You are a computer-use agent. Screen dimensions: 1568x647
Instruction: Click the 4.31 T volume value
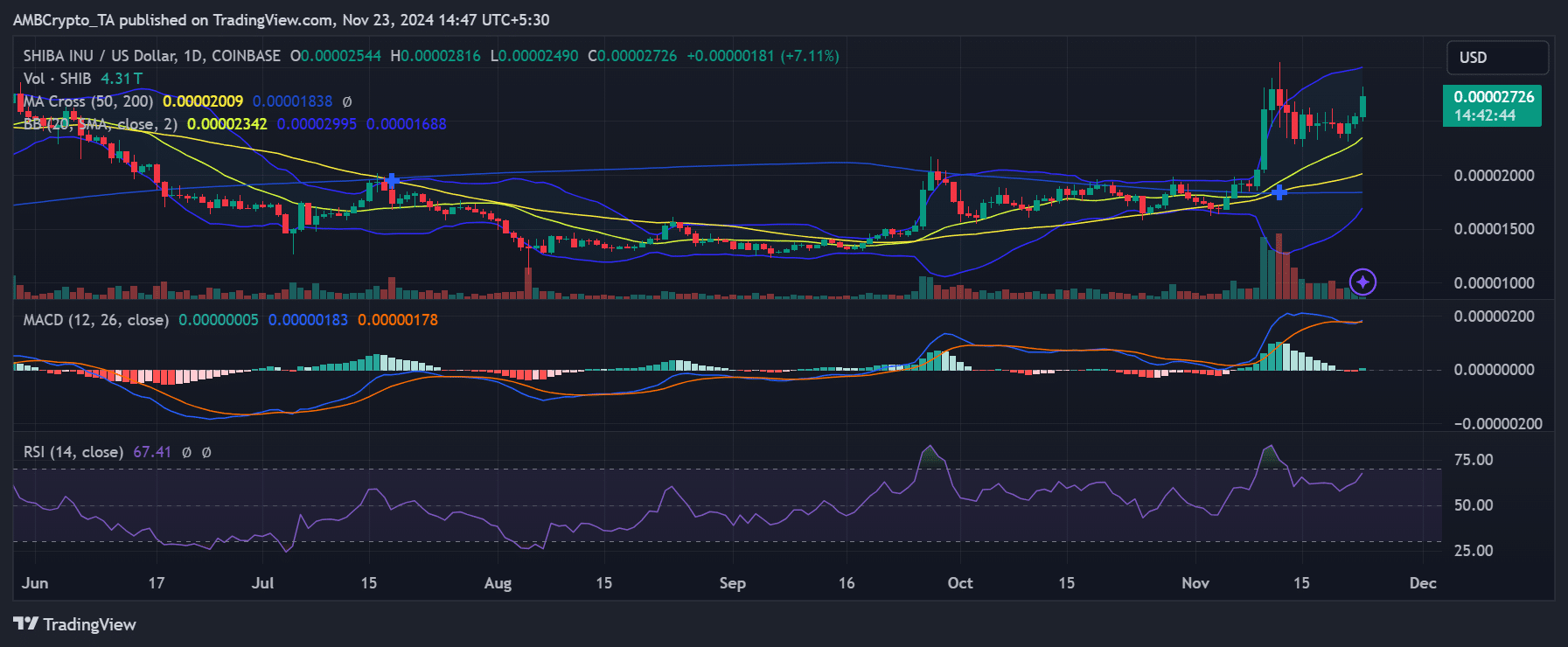pyautogui.click(x=122, y=79)
